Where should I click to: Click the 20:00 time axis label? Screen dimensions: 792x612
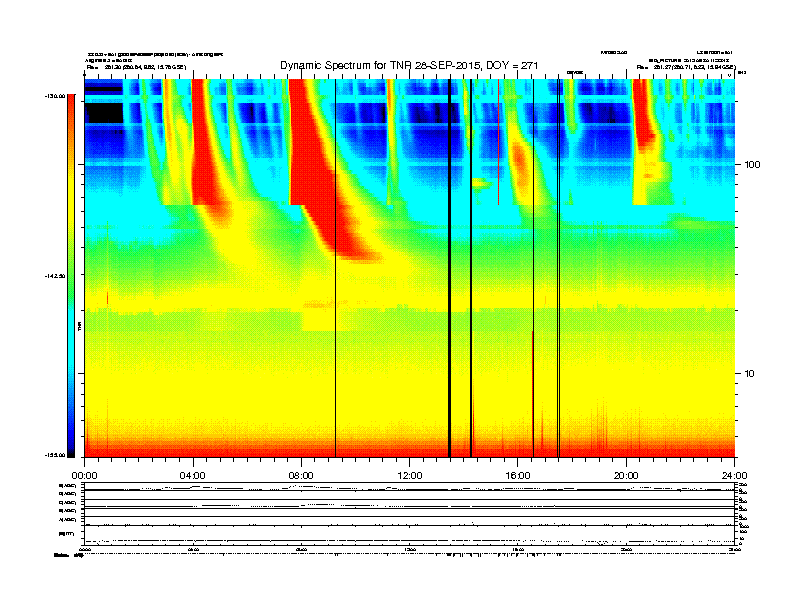(x=626, y=476)
